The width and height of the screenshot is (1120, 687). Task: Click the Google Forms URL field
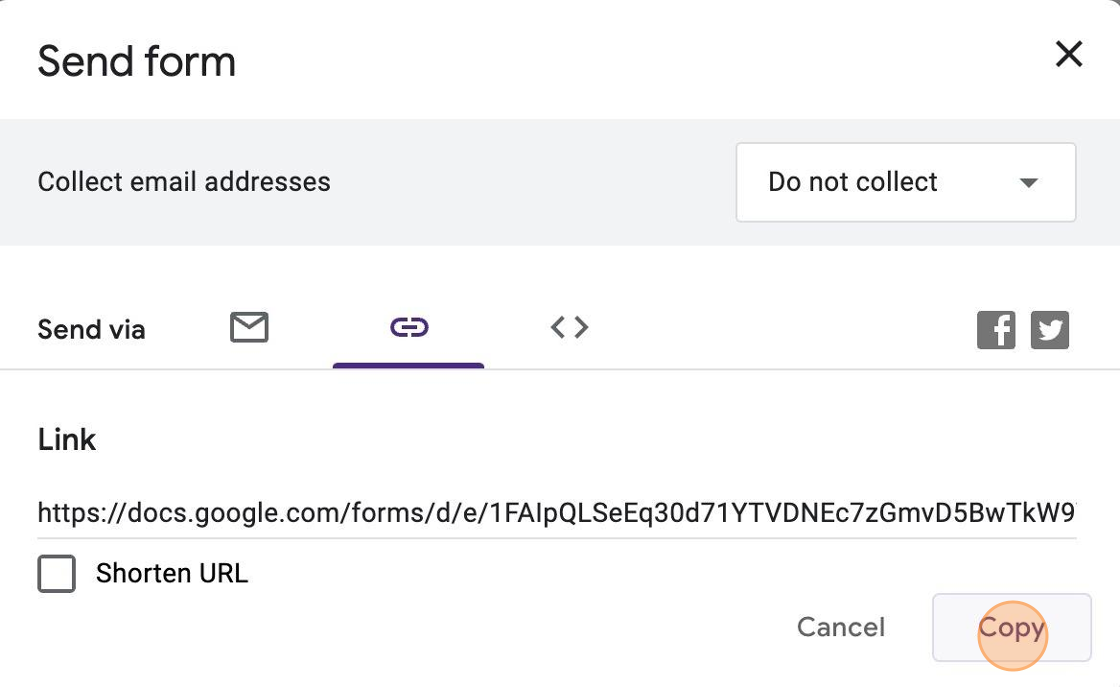(556, 514)
